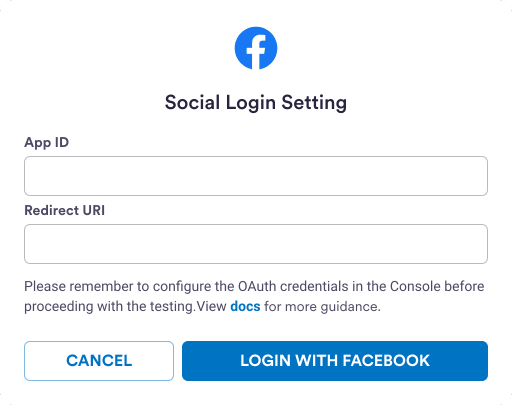Click 'for more guidance' text
Viewport: 512px width, 405px height.
(322, 307)
